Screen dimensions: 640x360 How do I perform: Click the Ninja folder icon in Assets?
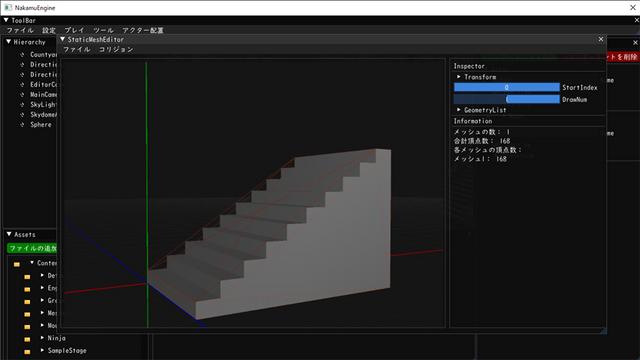click(x=27, y=339)
